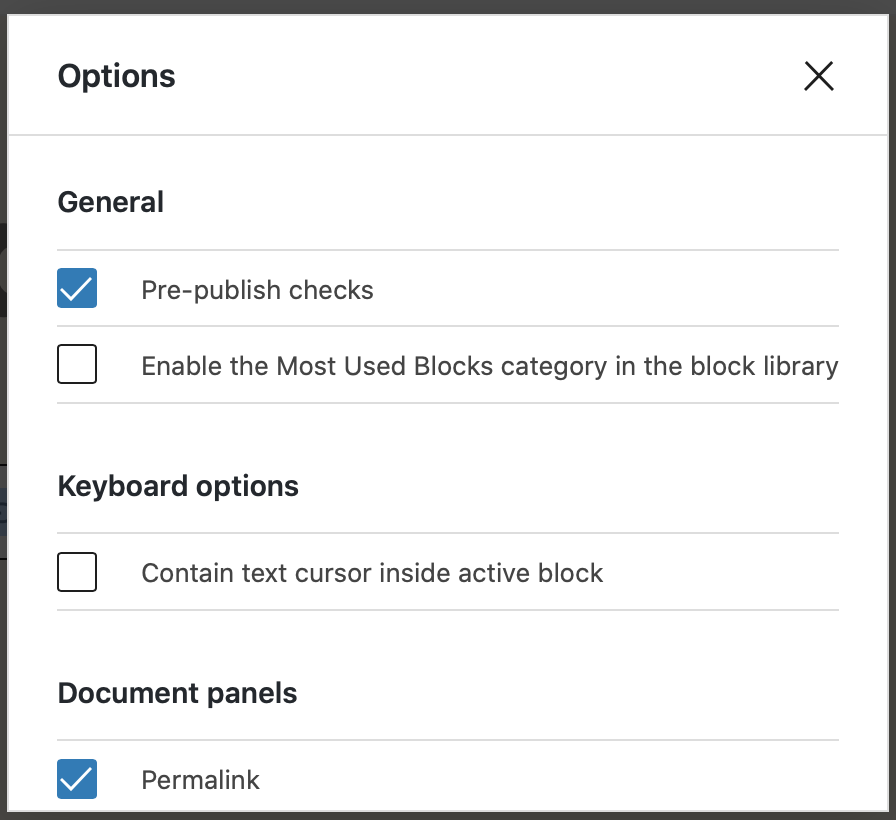
Task: Click the "Options" dialog title
Action: pos(116,76)
